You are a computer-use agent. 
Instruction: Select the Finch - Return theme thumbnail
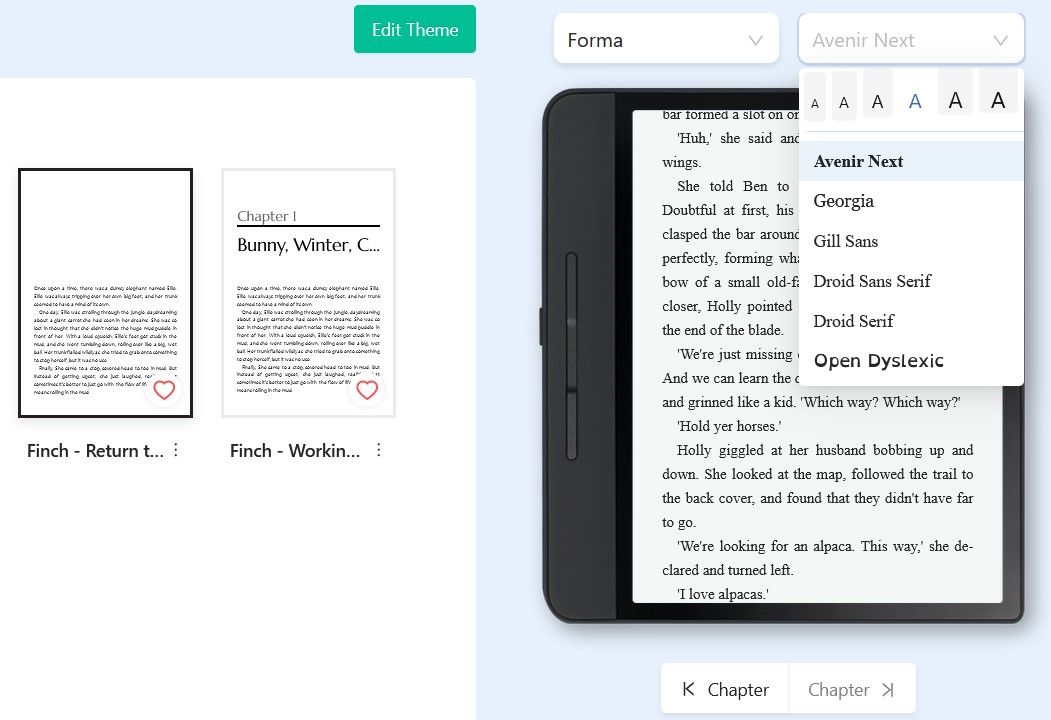tap(105, 293)
